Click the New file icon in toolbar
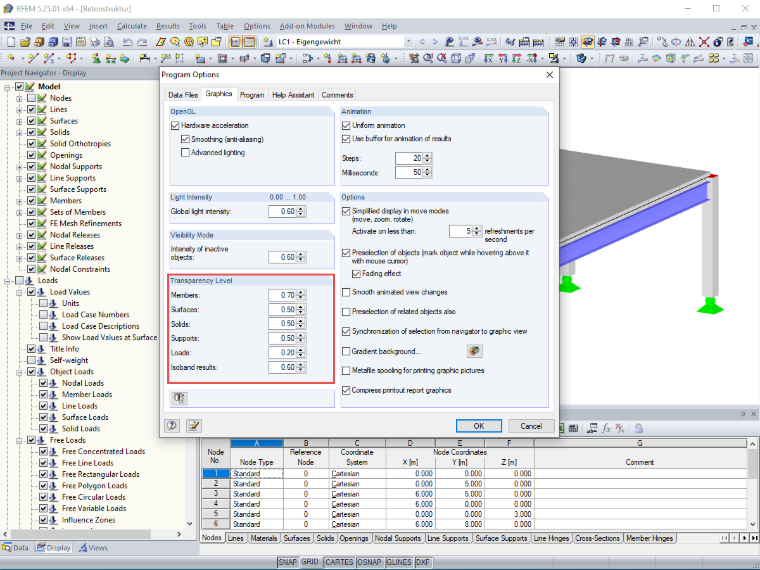Viewport: 760px width, 570px height. click(11, 42)
